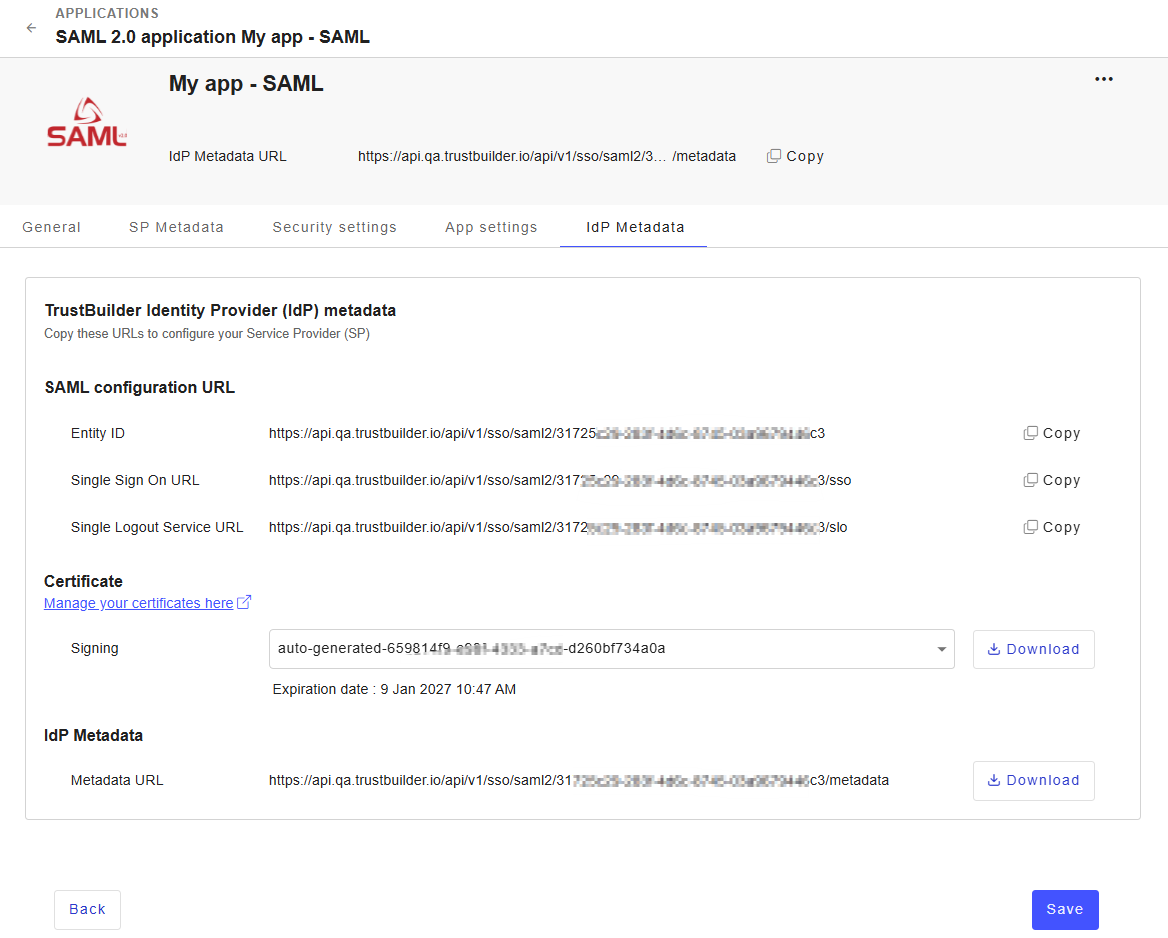This screenshot has width=1168, height=938.
Task: Download the signing certificate
Action: (1033, 649)
